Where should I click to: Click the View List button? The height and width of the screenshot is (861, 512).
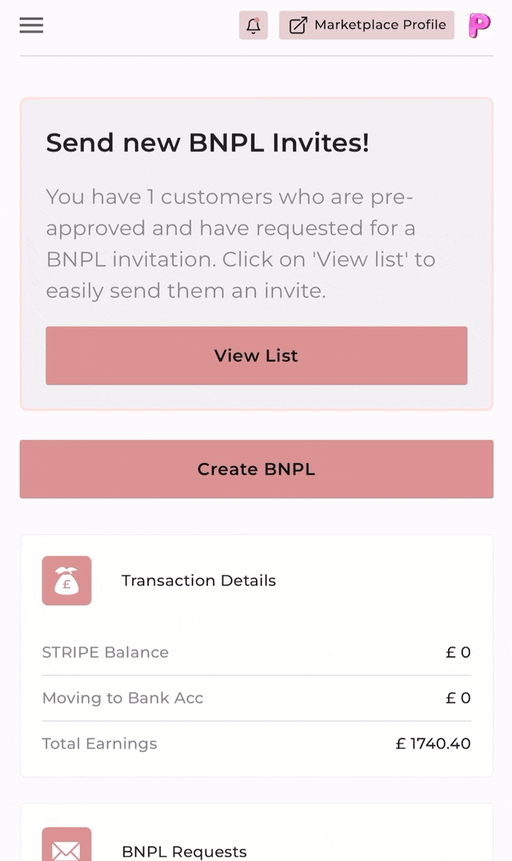coord(257,356)
